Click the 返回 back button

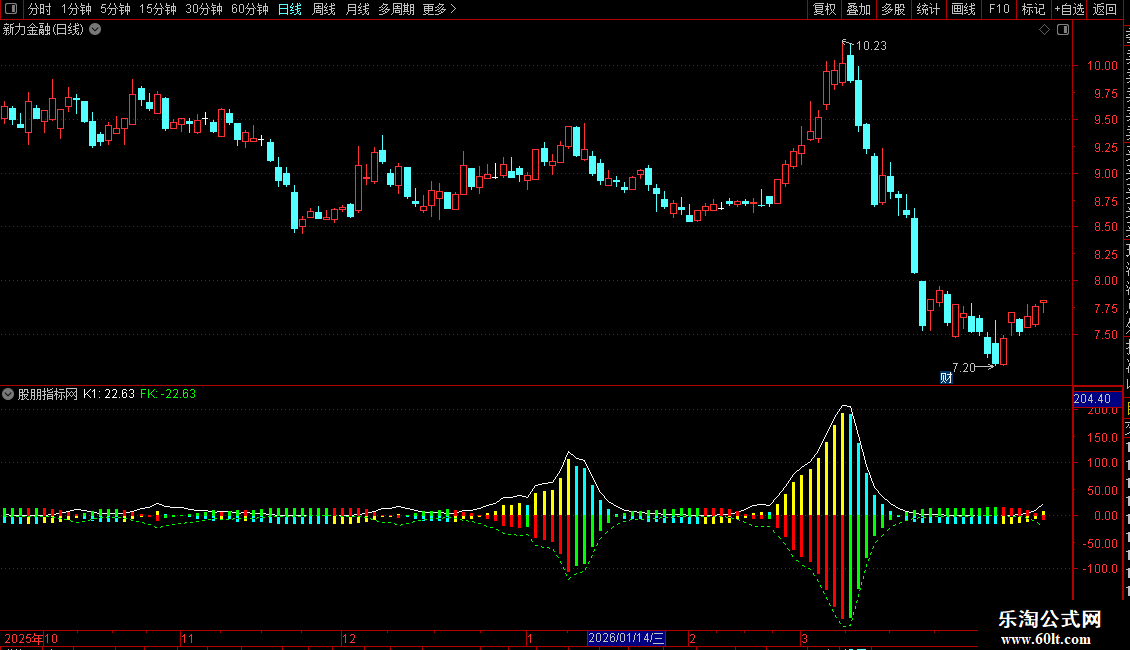(x=1104, y=9)
